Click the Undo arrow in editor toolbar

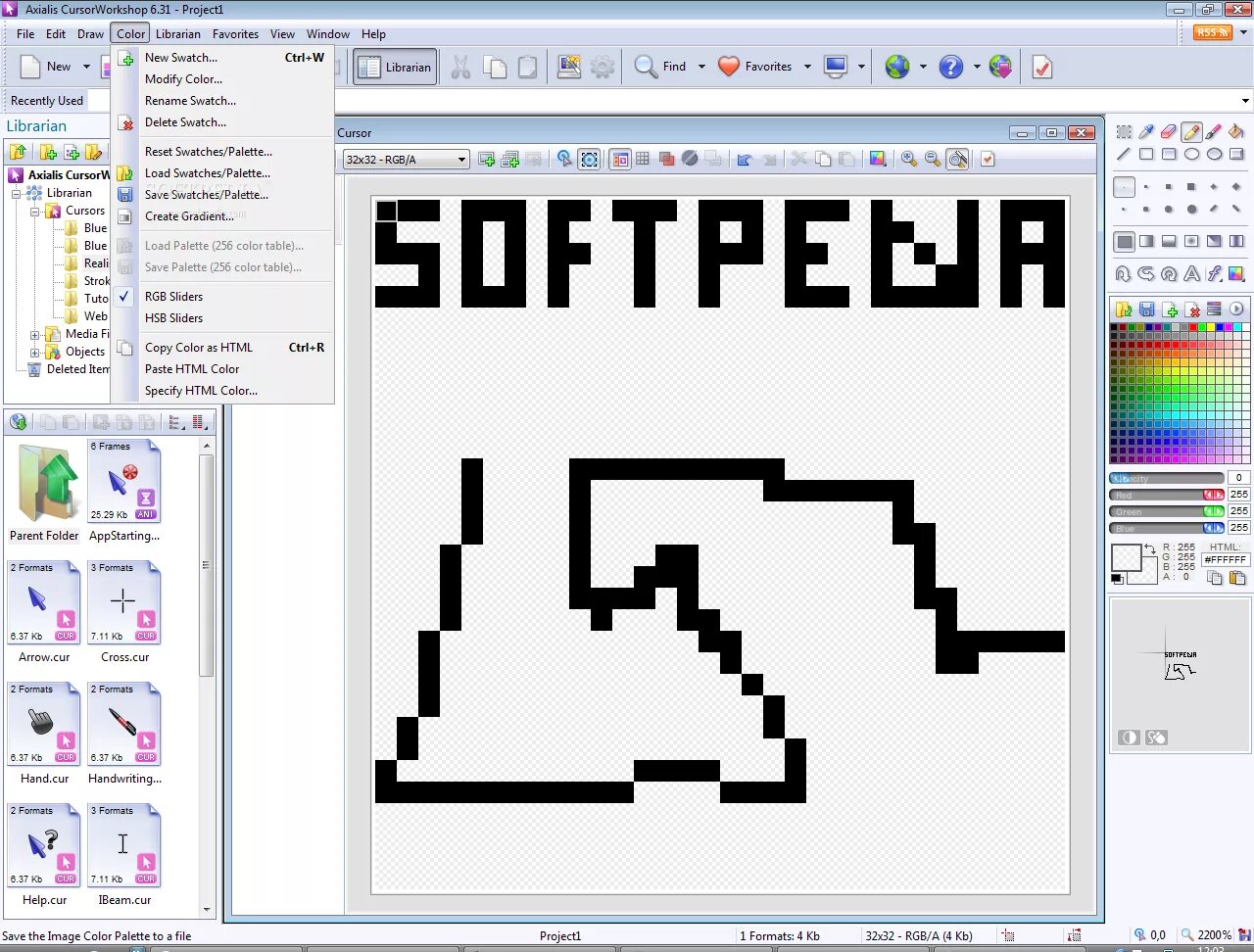(745, 160)
